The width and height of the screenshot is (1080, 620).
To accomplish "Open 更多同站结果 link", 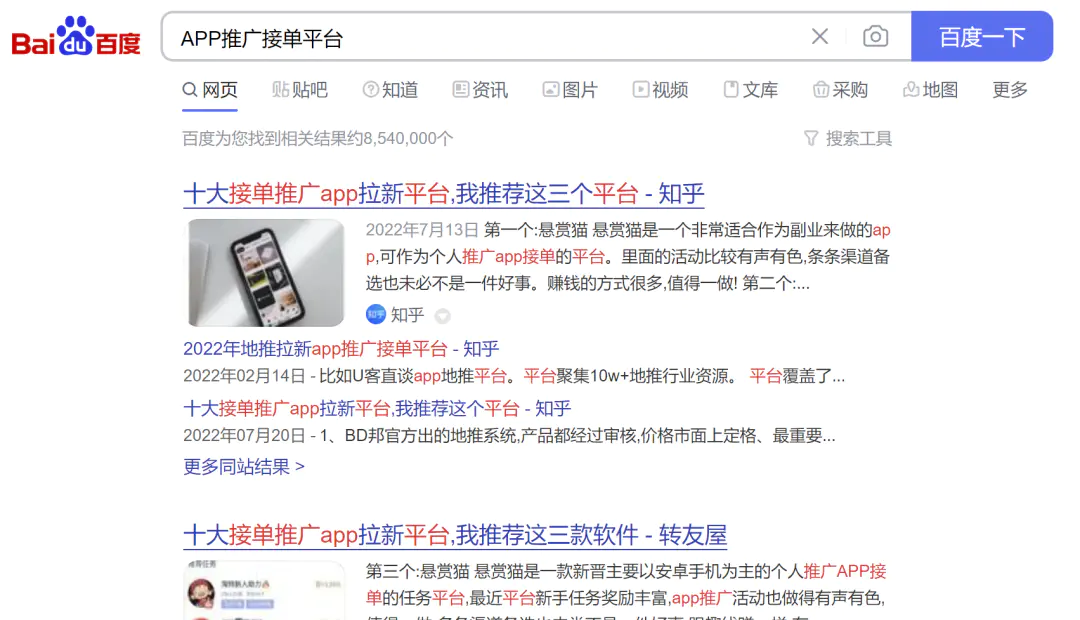I will click(244, 466).
